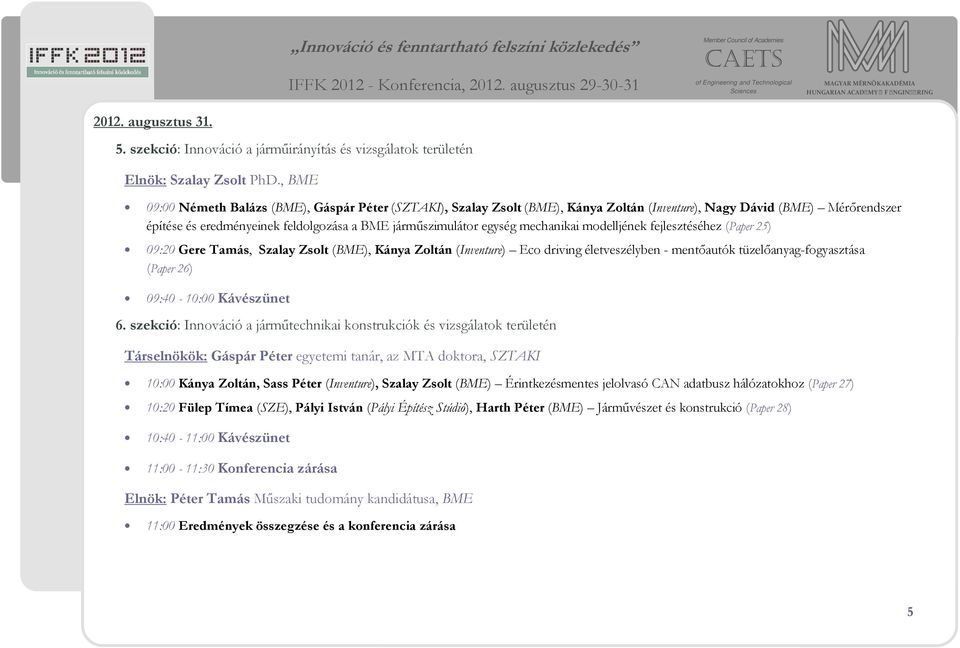The image size is (960, 648).
Task: Click the name "Németh Balázs"
Action: click(223, 208)
